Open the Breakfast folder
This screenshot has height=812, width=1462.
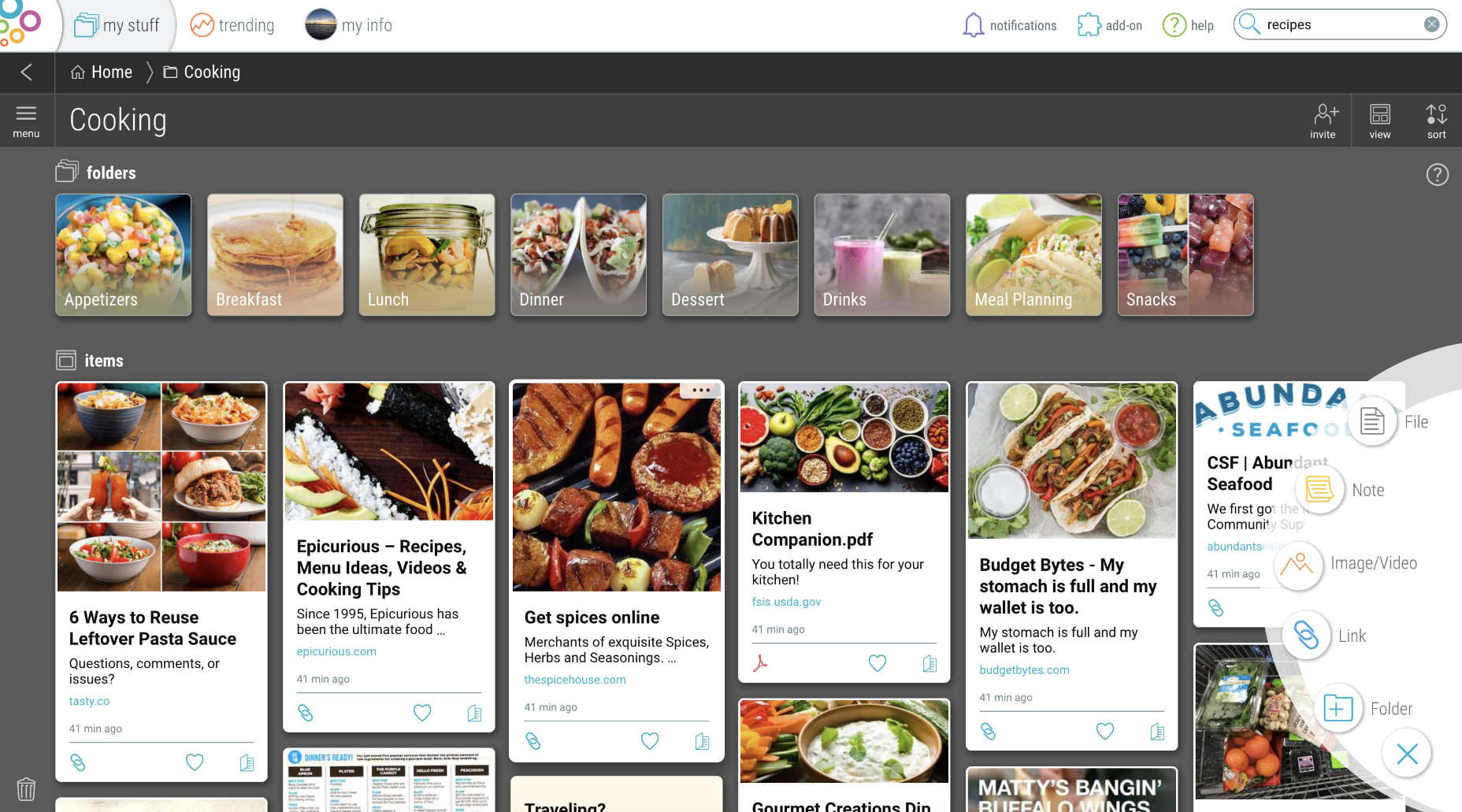(275, 255)
